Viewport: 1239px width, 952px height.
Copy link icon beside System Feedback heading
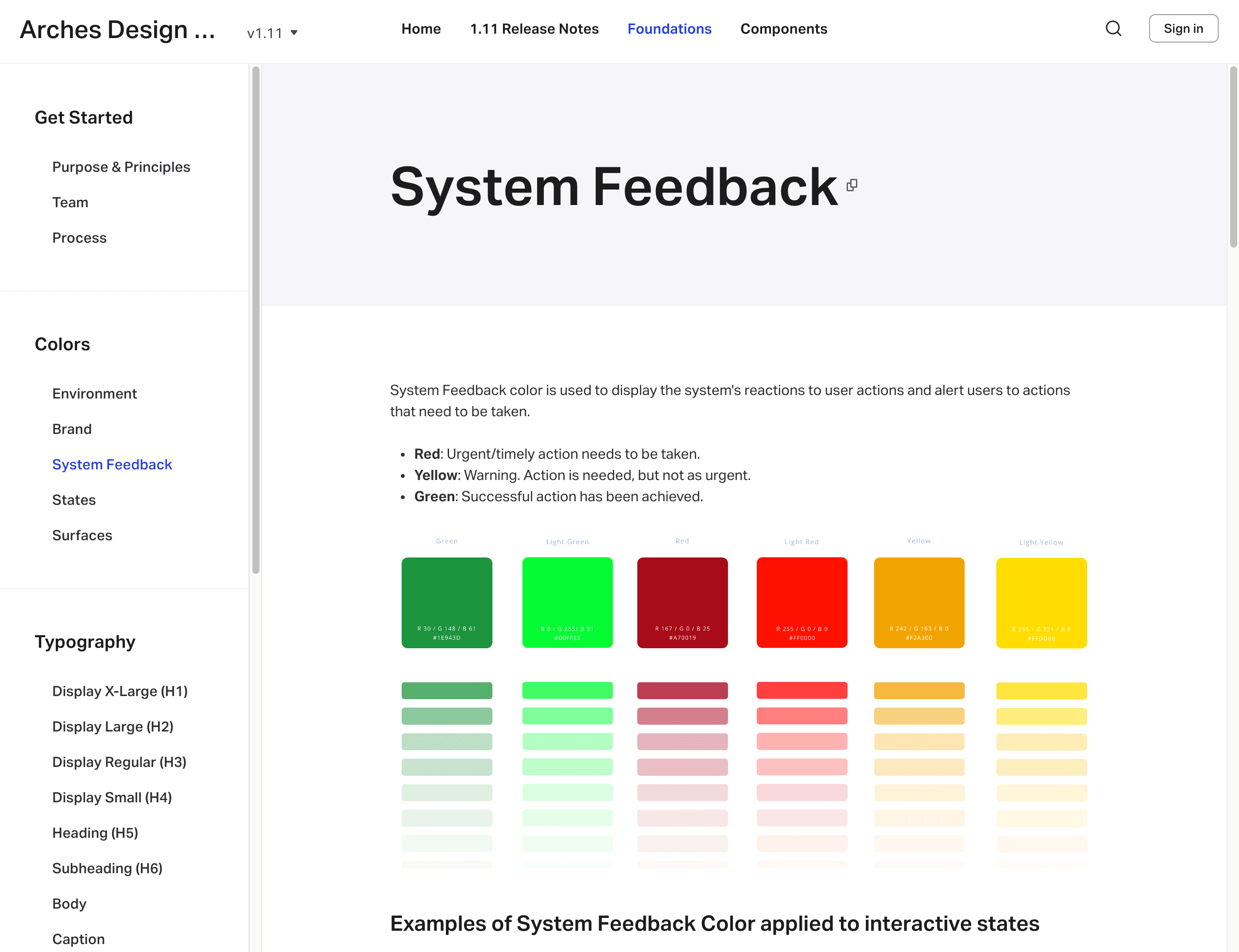[x=852, y=185]
